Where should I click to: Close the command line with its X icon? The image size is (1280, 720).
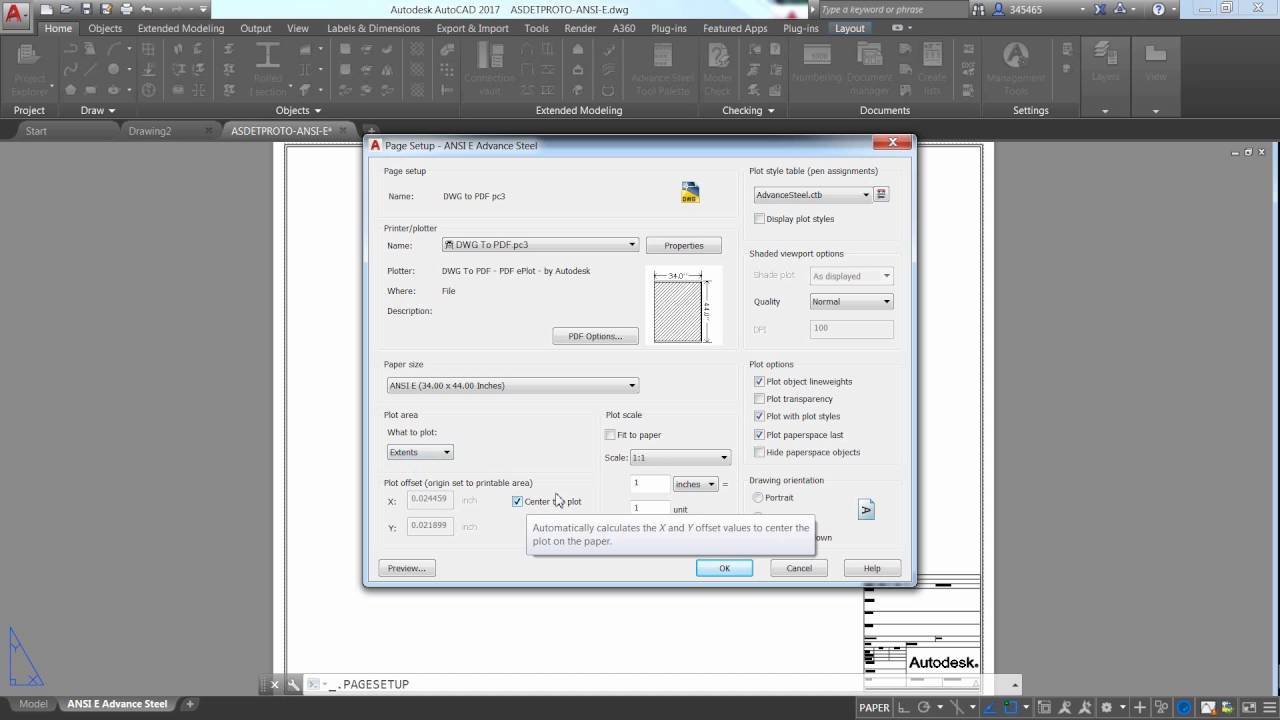pyautogui.click(x=275, y=684)
